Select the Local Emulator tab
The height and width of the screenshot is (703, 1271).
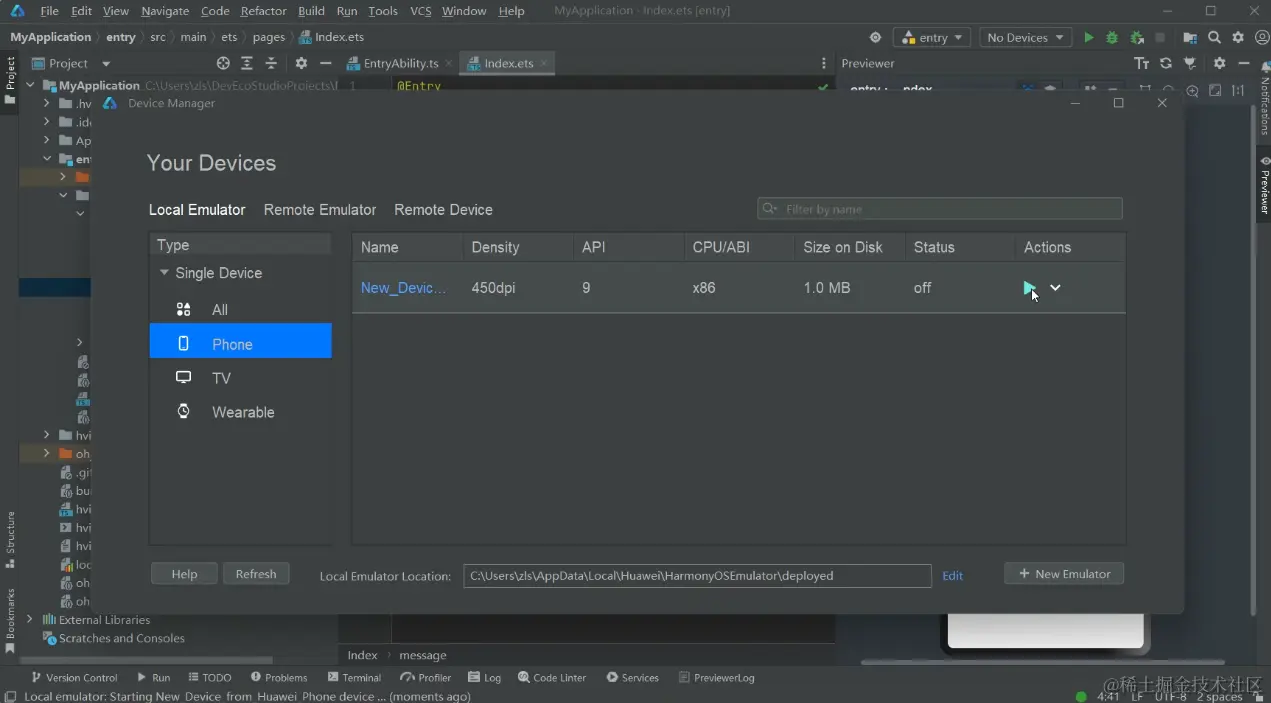tap(197, 210)
